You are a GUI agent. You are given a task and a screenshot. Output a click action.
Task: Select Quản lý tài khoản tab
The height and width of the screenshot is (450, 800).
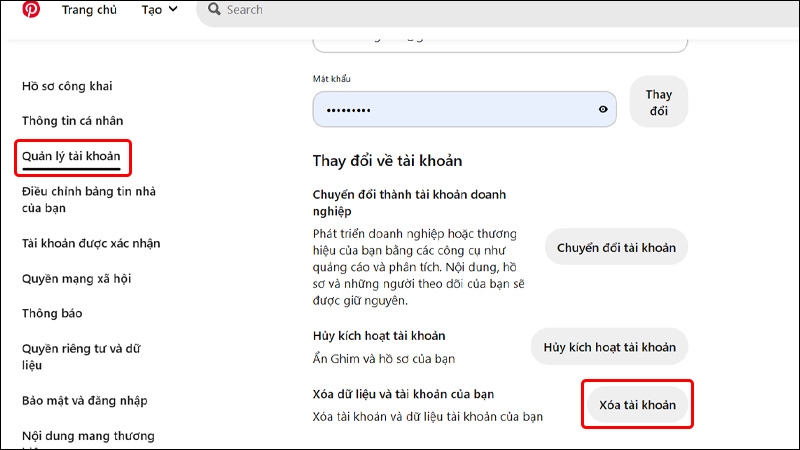pyautogui.click(x=71, y=156)
